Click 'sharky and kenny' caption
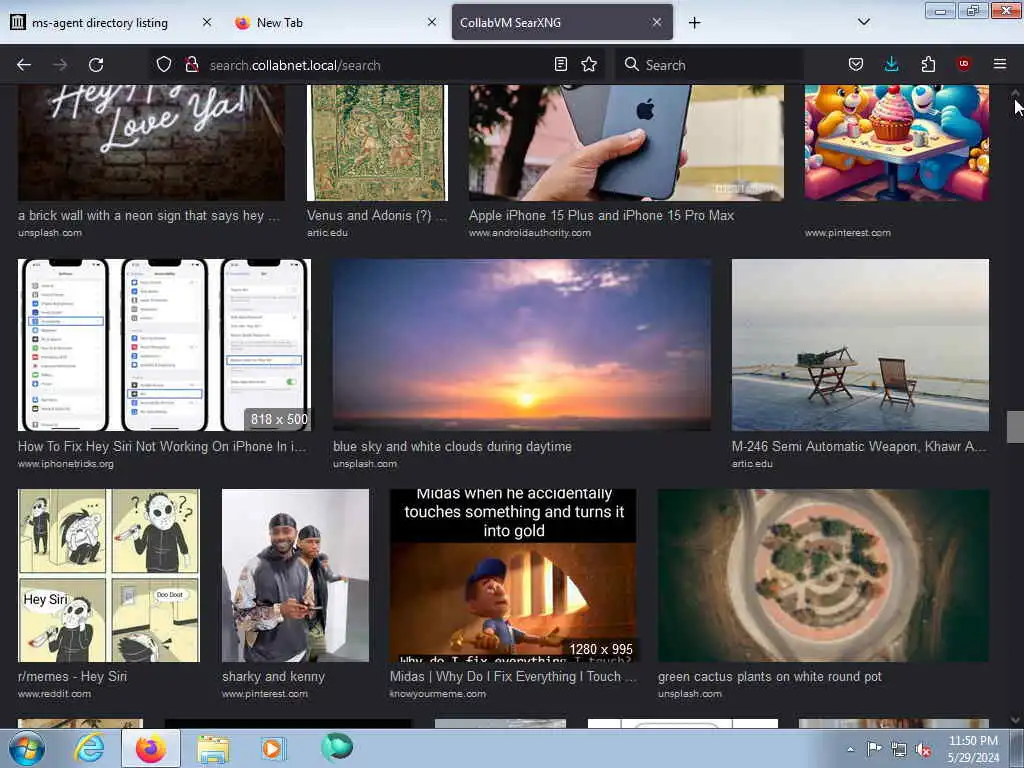 coord(274,677)
